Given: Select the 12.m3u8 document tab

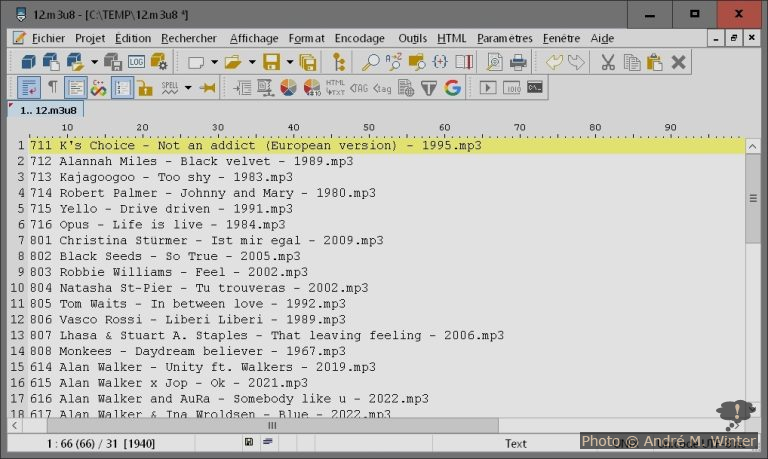Looking at the screenshot, I should tap(45, 109).
